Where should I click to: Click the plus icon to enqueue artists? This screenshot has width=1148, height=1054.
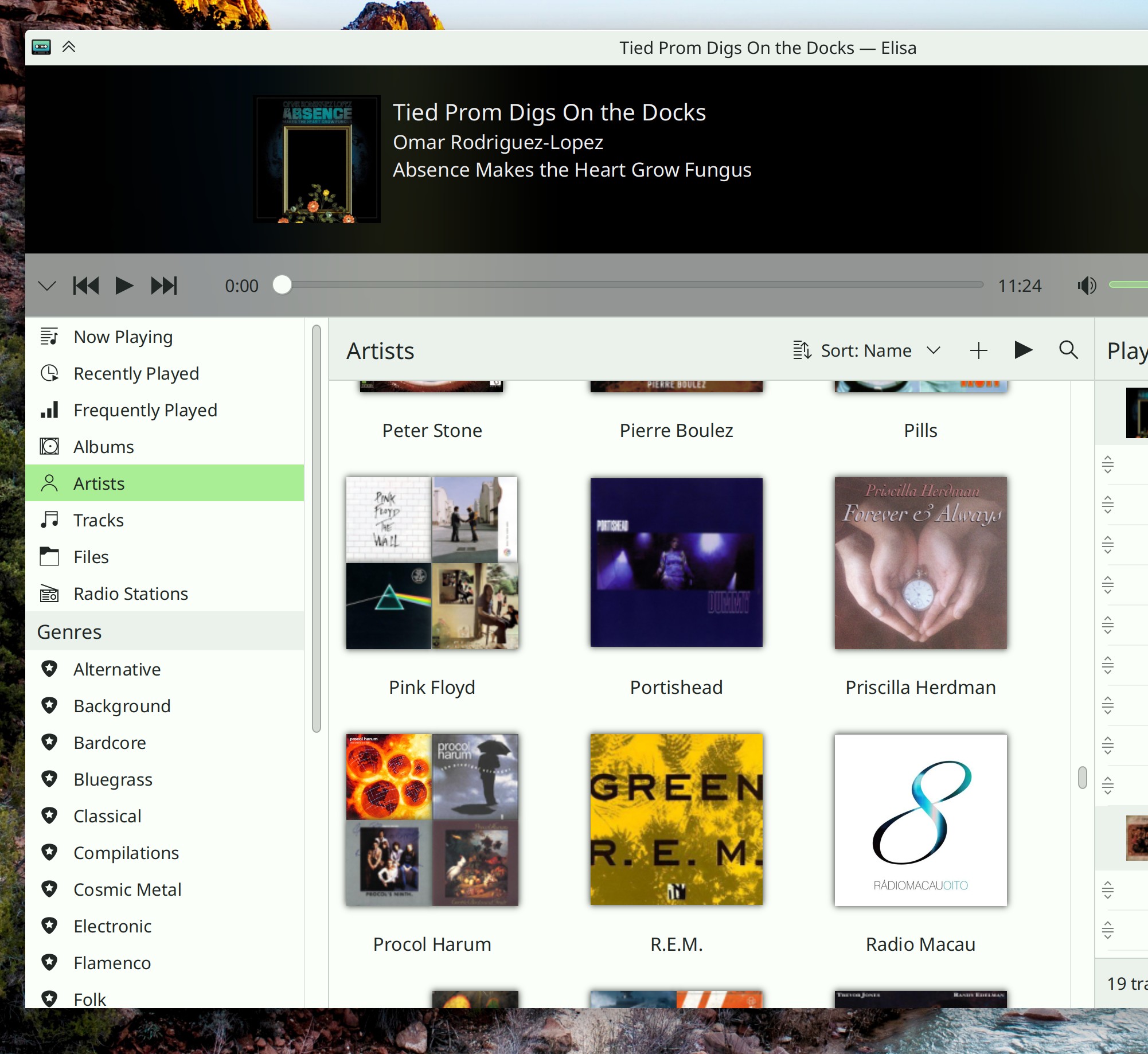click(978, 350)
